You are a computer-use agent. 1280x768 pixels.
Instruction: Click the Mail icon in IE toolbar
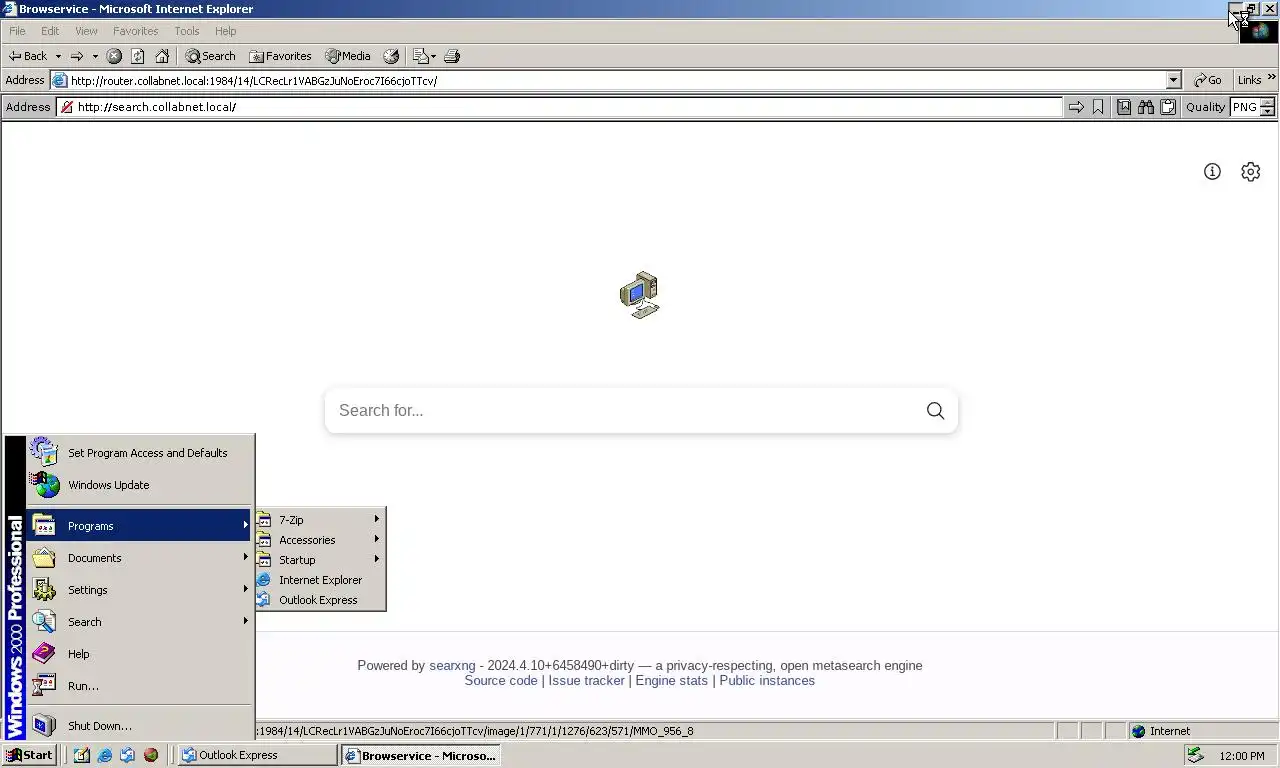[420, 56]
